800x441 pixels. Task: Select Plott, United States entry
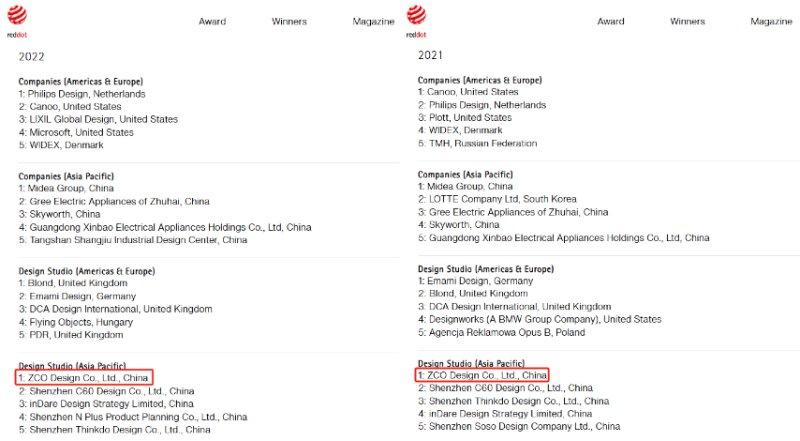coord(465,117)
